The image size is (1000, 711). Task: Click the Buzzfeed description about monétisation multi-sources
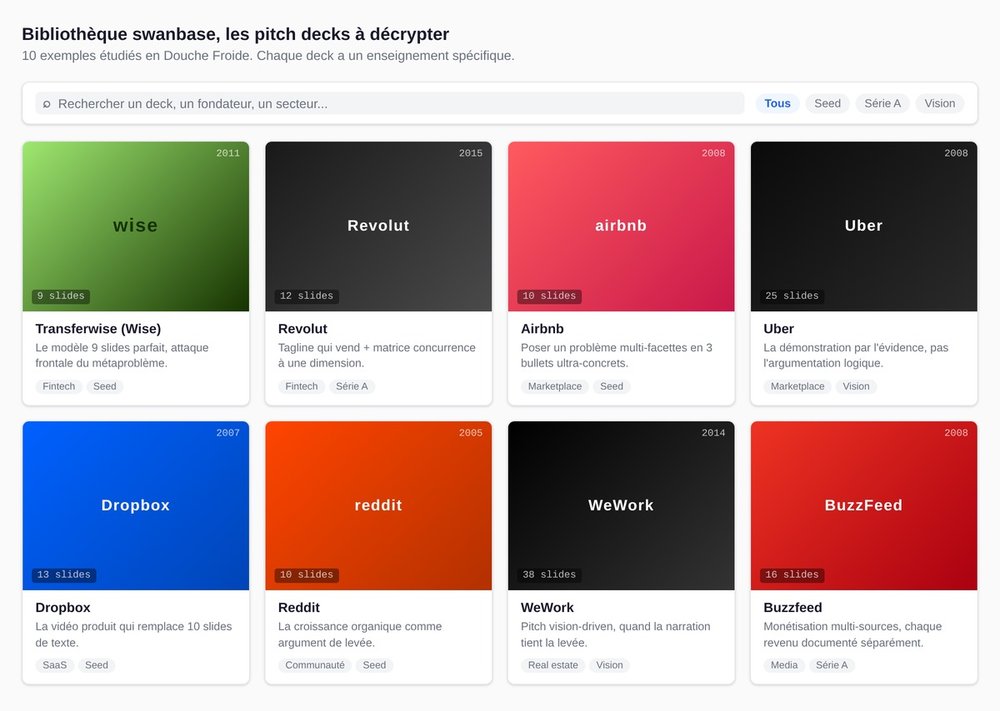point(853,634)
